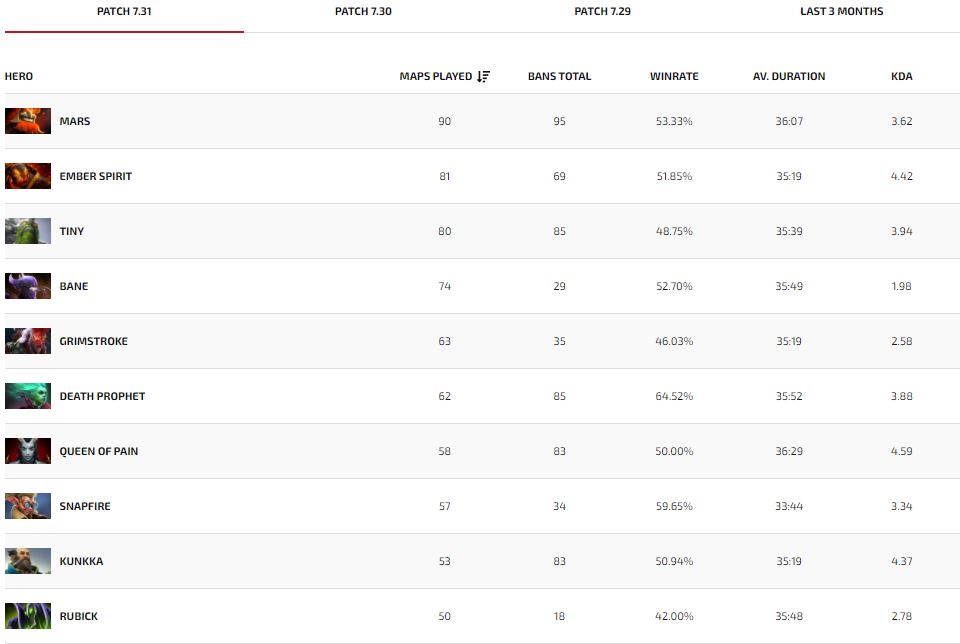Sort the table by Bans Total
The image size is (960, 644).
click(x=559, y=76)
